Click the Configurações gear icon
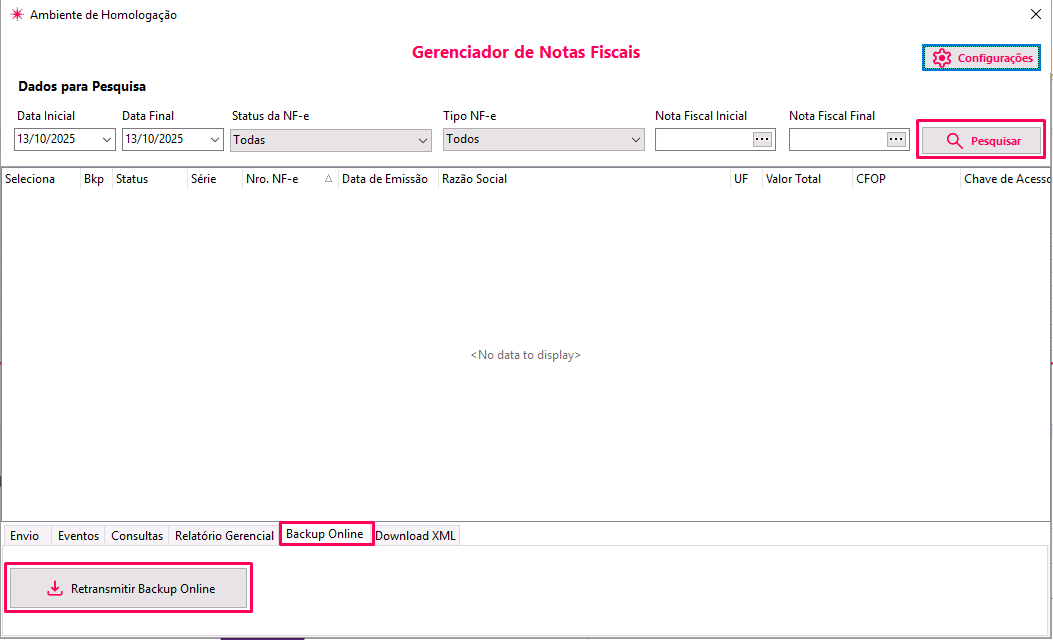Image resolution: width=1053 pixels, height=640 pixels. coord(941,58)
